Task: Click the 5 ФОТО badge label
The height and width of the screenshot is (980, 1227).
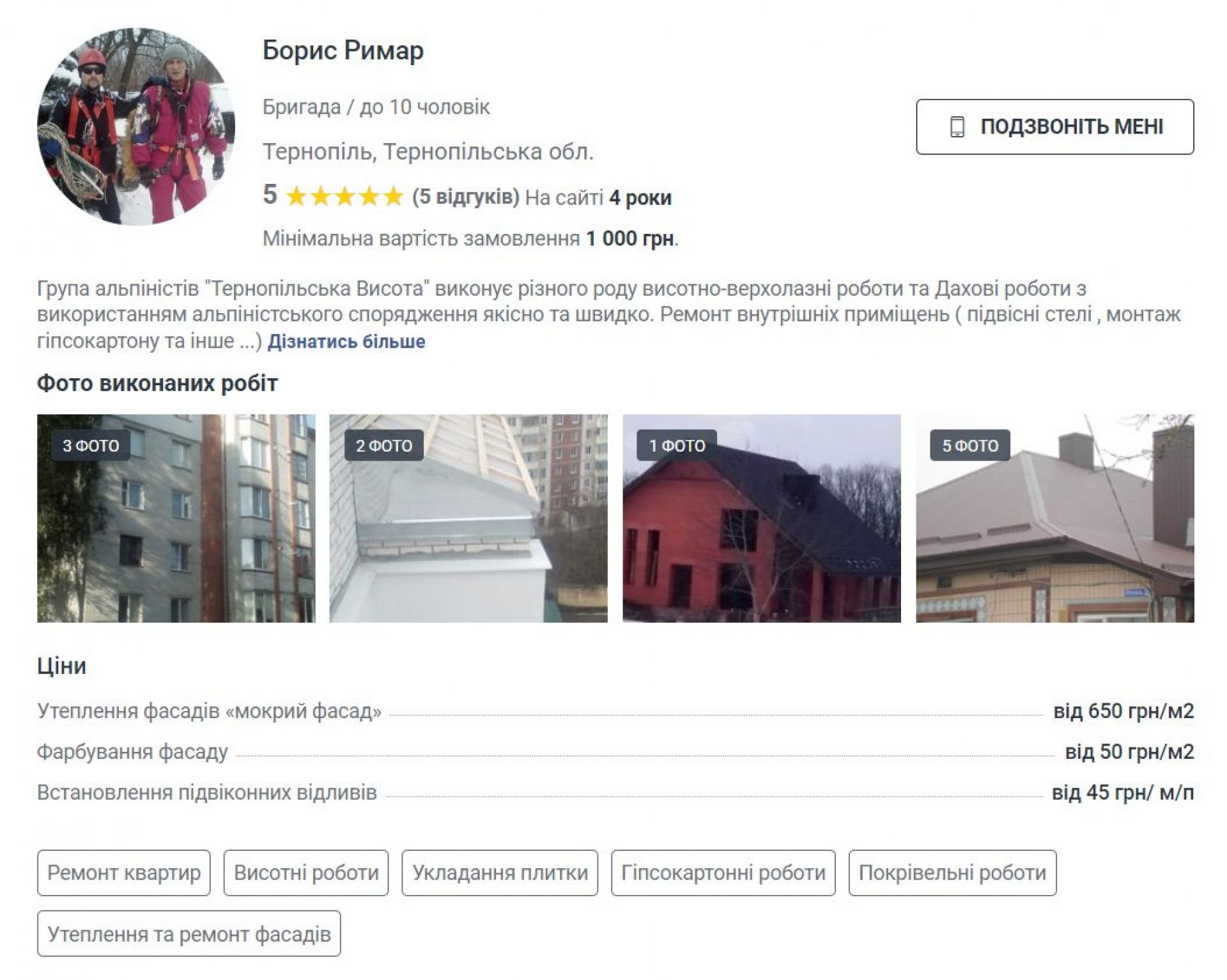Action: coord(970,445)
